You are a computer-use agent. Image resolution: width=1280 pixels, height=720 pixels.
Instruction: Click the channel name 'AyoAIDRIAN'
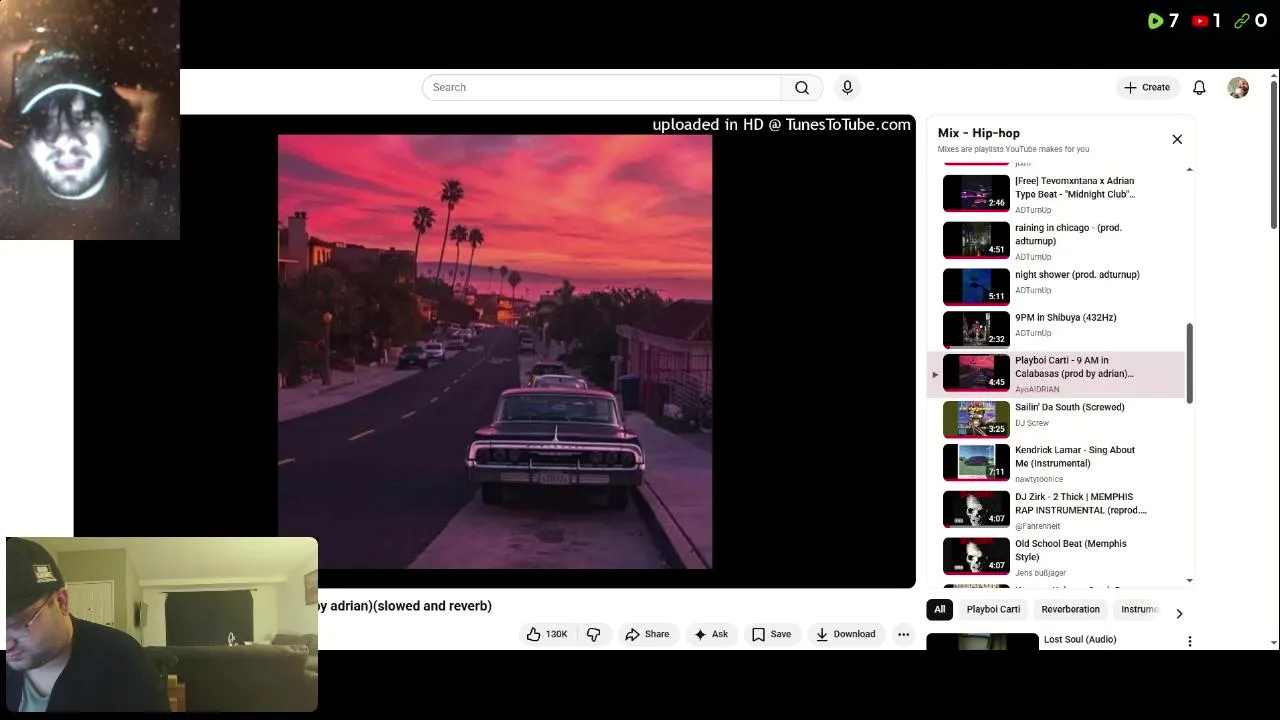click(x=1036, y=389)
